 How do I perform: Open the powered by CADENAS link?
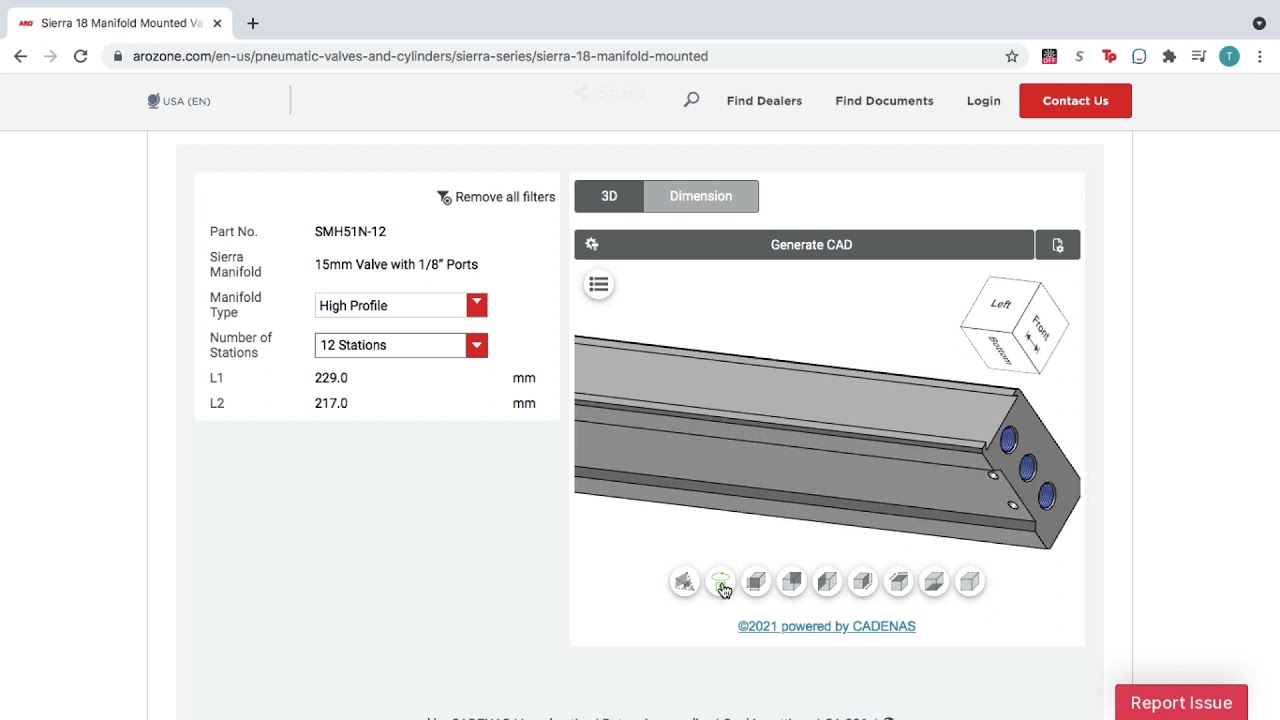coord(827,626)
